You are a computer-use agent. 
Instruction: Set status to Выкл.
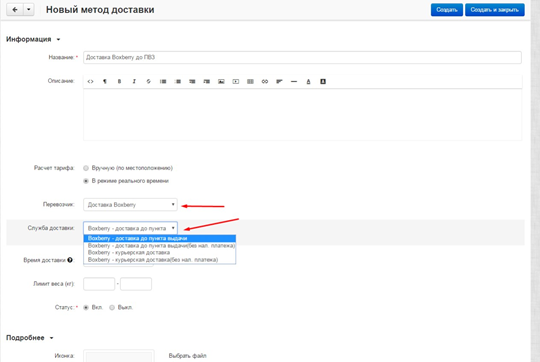pyautogui.click(x=112, y=307)
